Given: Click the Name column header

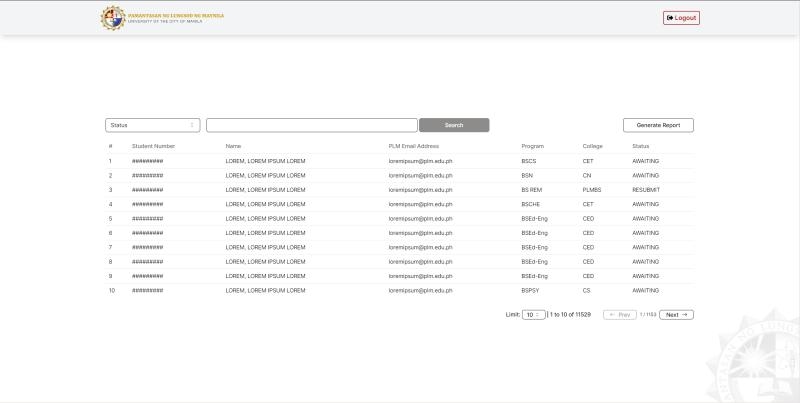Looking at the screenshot, I should point(233,146).
